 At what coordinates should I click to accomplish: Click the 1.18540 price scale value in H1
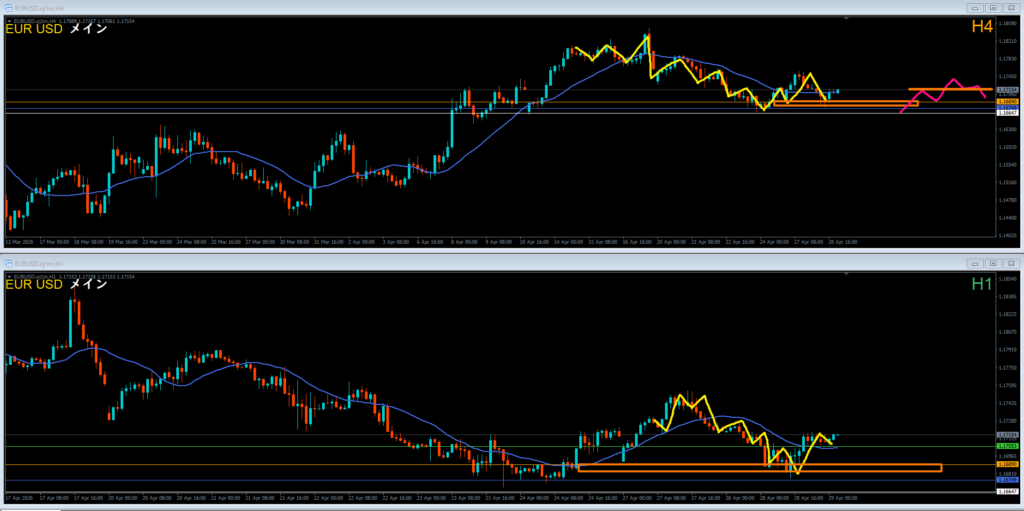(1006, 279)
